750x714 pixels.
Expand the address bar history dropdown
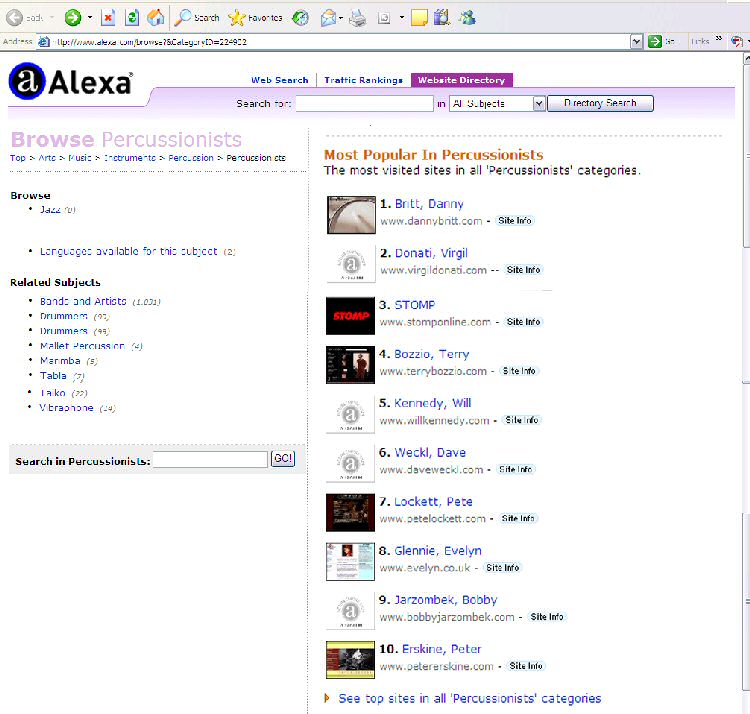[x=636, y=41]
